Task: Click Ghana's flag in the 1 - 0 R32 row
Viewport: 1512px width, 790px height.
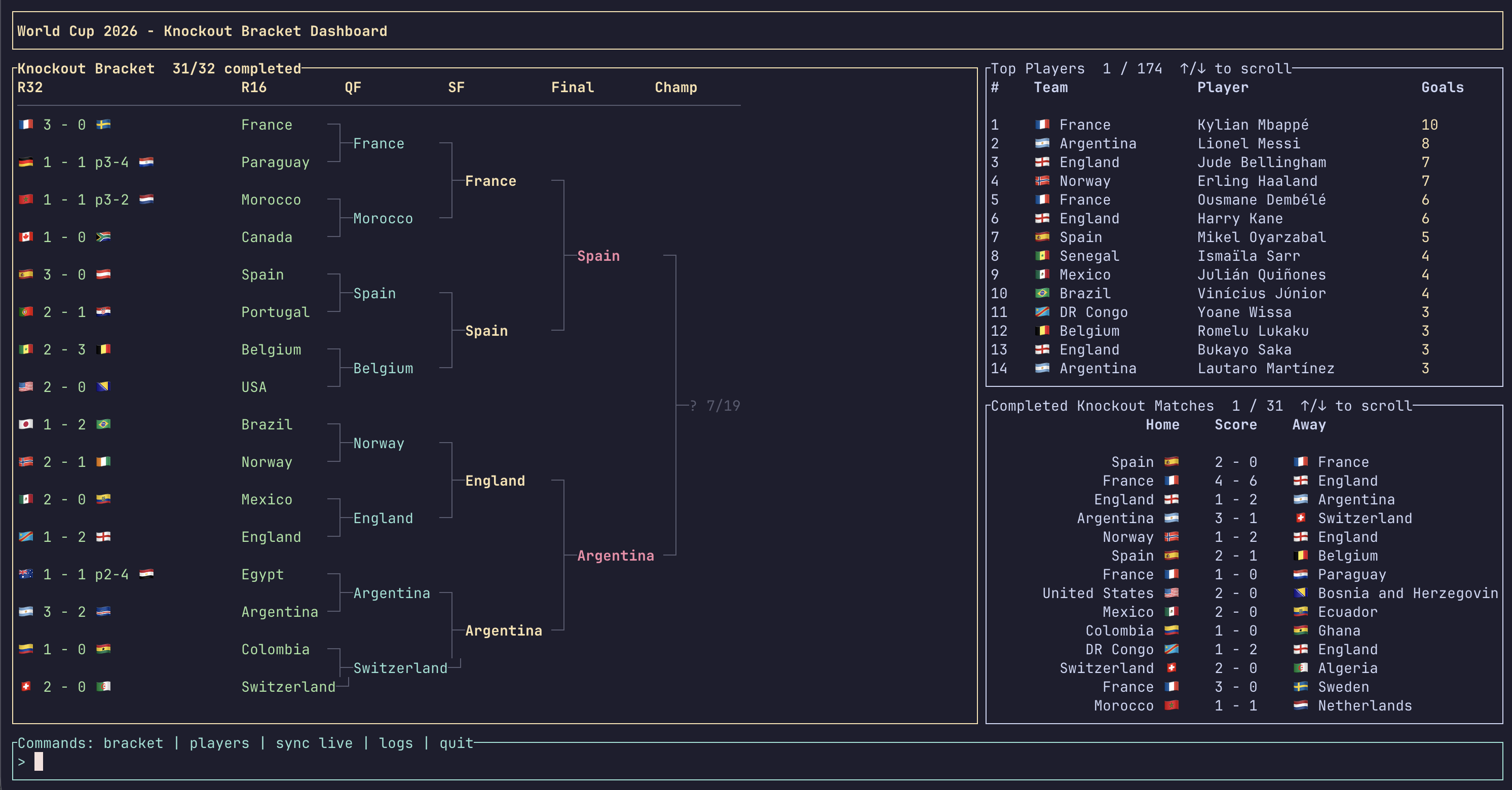Action: click(x=103, y=649)
